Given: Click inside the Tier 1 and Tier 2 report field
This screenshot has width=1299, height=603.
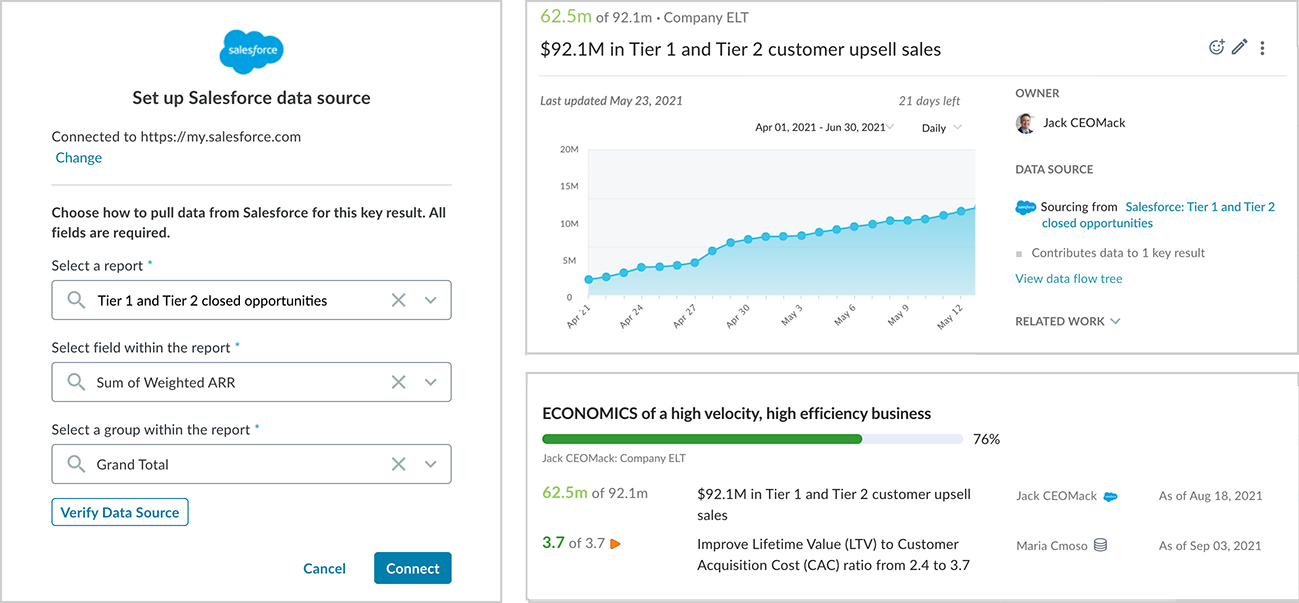Looking at the screenshot, I should click(x=251, y=300).
